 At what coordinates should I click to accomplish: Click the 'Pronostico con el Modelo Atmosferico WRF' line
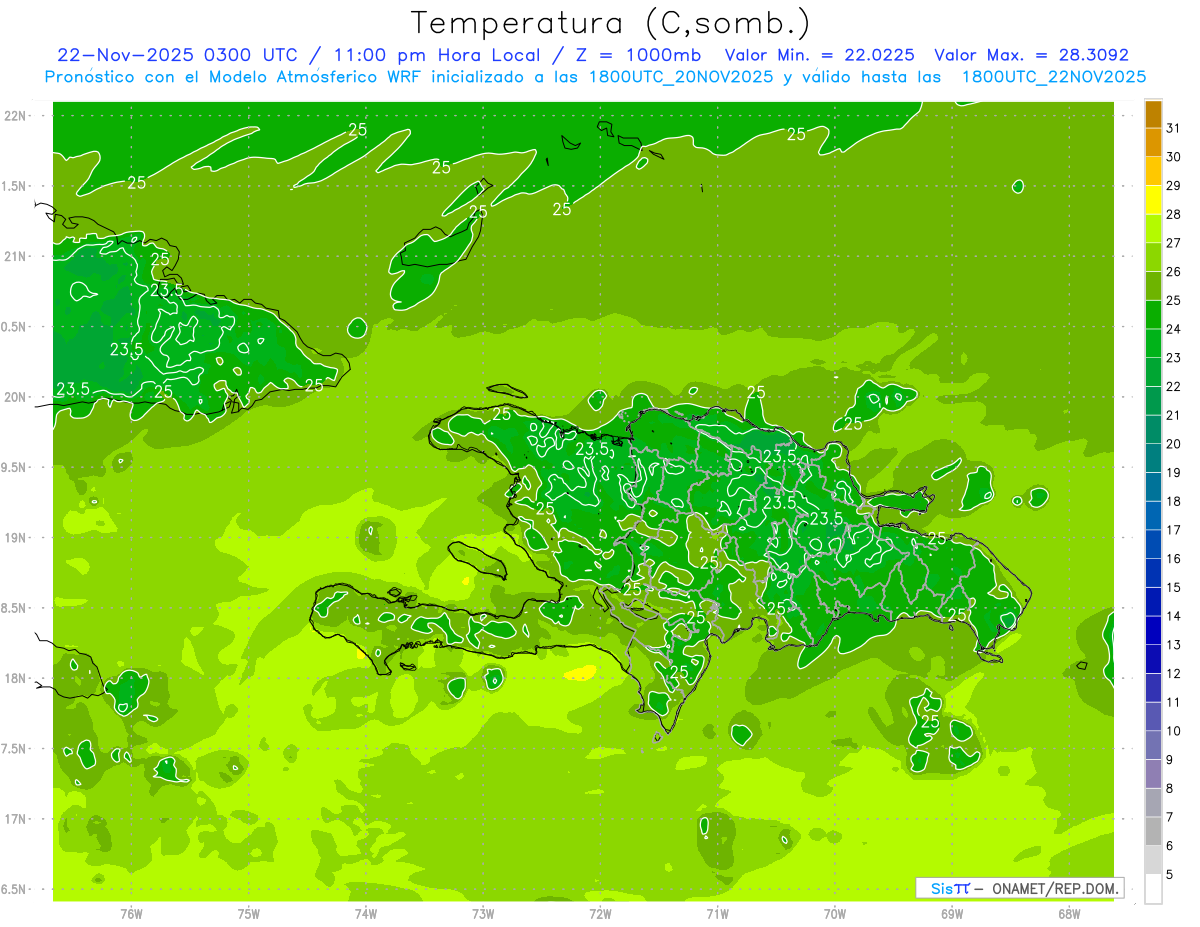click(x=595, y=77)
